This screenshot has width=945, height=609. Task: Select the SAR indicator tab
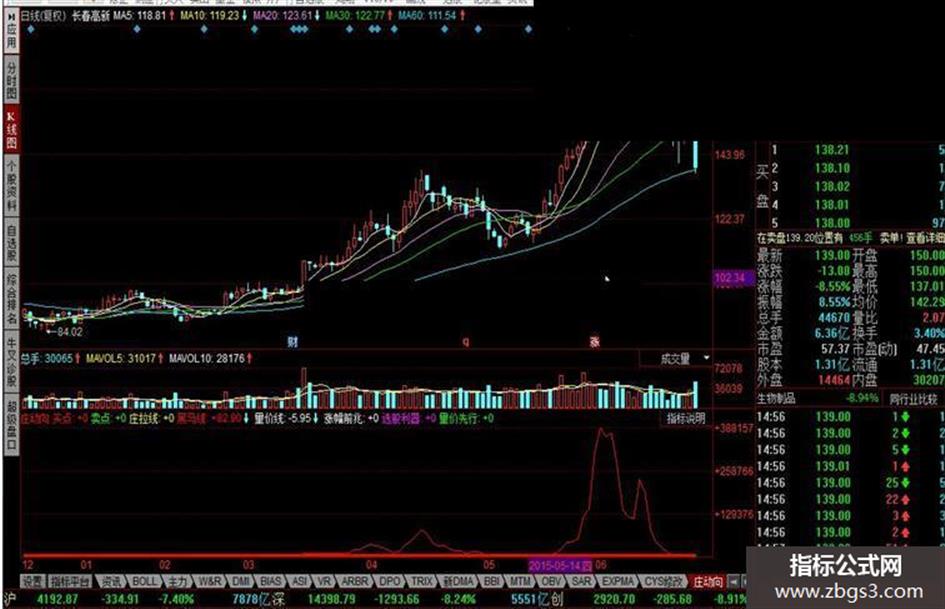pos(582,581)
